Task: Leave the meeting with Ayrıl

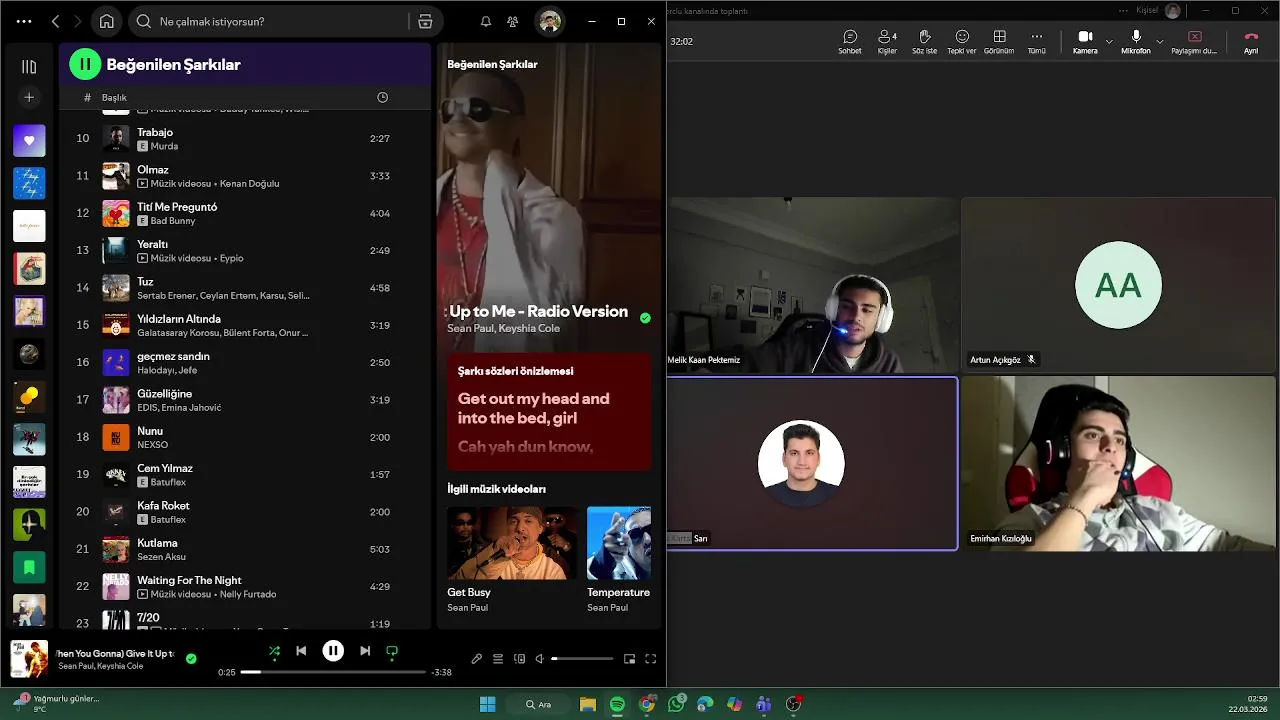Action: coord(1250,42)
